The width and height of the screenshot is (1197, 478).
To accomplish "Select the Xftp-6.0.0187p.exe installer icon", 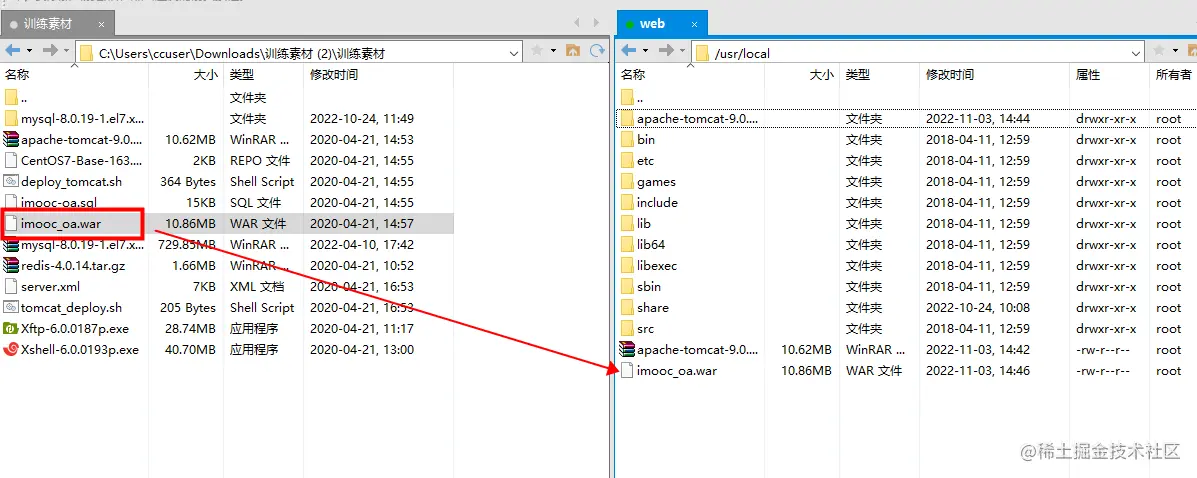I will [x=11, y=329].
